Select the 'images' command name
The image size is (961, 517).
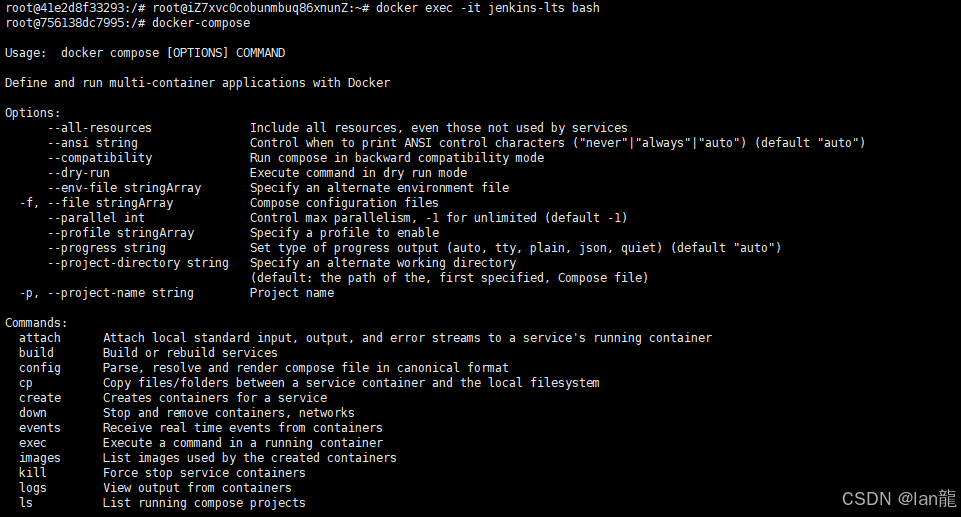[40, 458]
